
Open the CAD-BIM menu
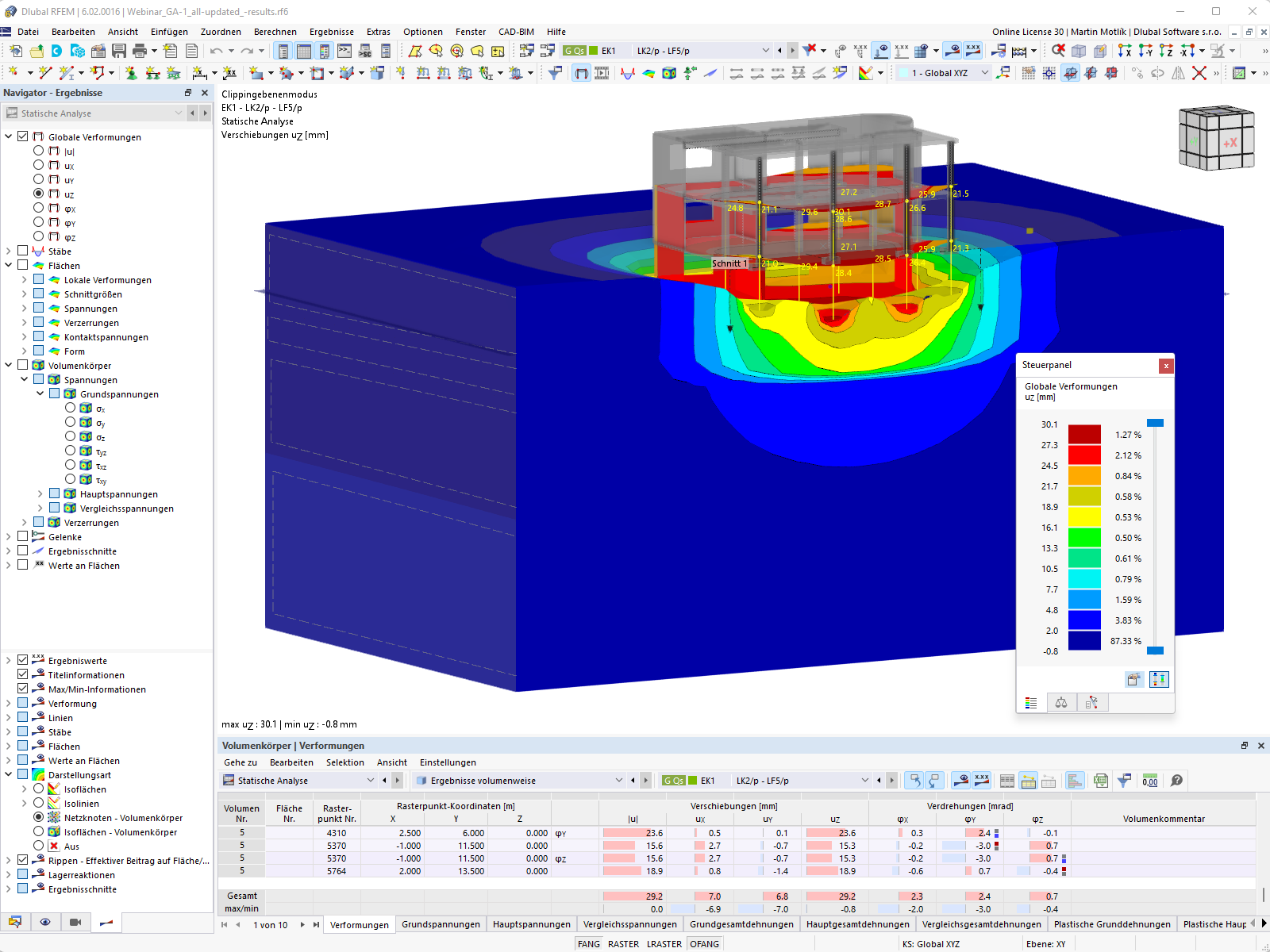point(516,32)
